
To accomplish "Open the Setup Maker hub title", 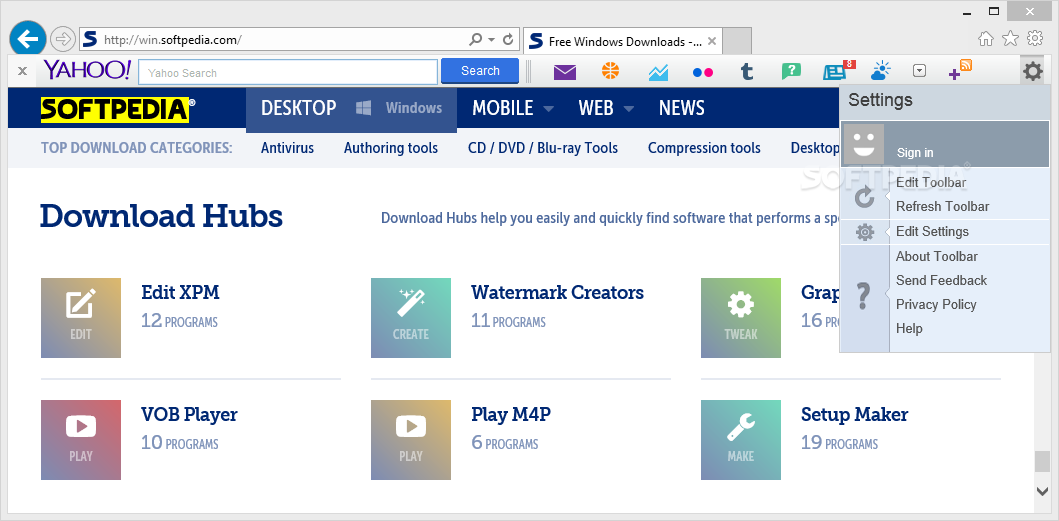I will (x=854, y=414).
